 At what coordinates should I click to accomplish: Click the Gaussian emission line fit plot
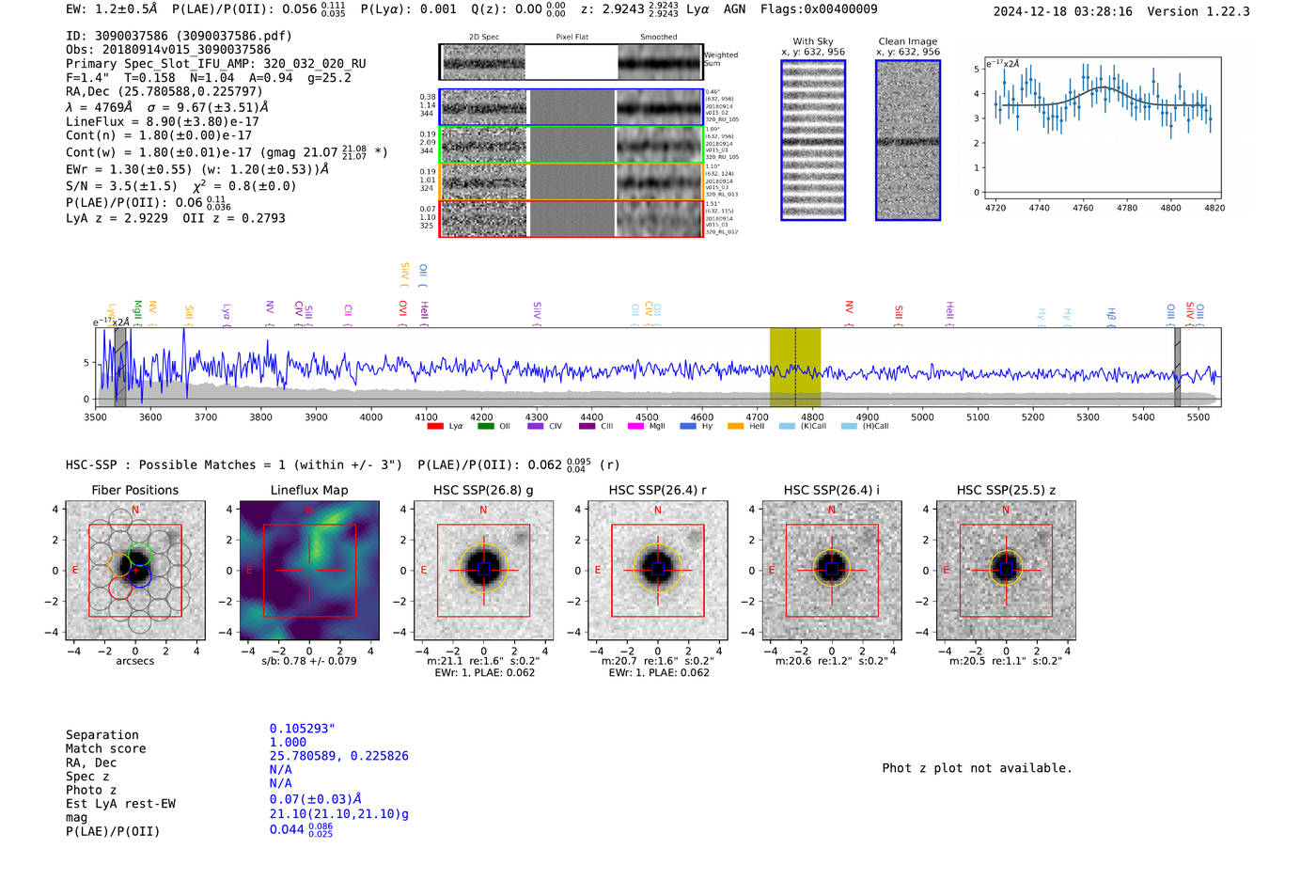coord(1101,129)
